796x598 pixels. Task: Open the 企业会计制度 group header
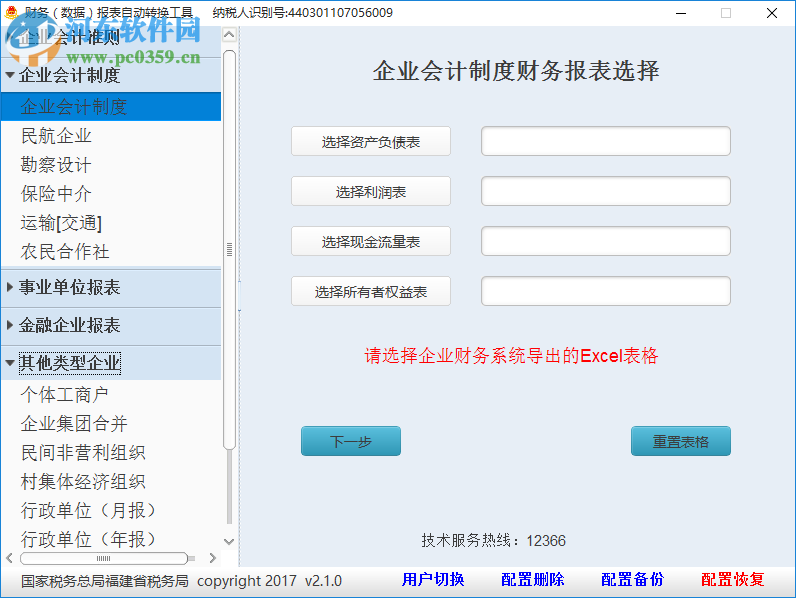(x=111, y=75)
